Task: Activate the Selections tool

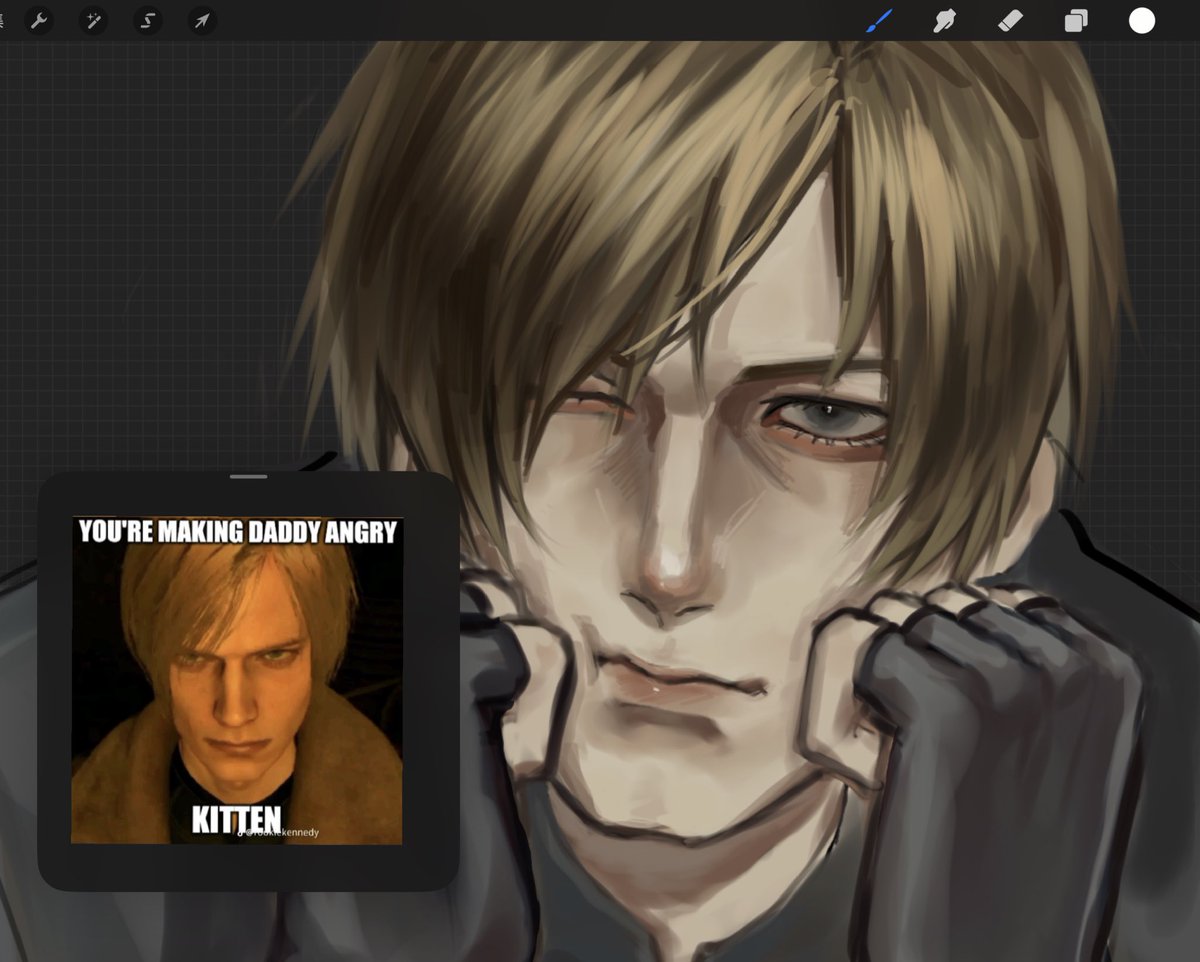Action: 147,21
